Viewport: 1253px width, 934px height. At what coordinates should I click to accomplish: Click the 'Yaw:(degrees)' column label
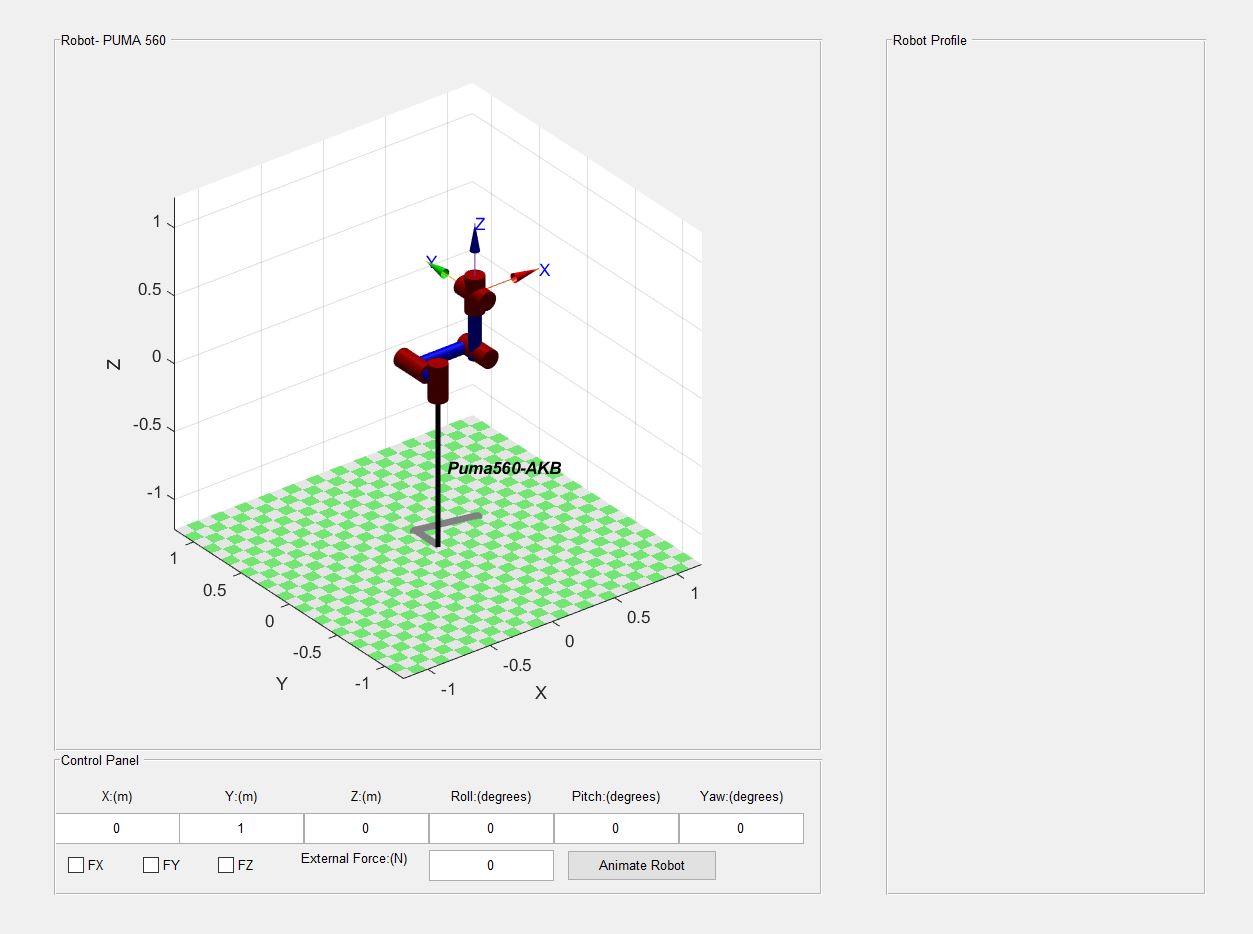pos(741,797)
